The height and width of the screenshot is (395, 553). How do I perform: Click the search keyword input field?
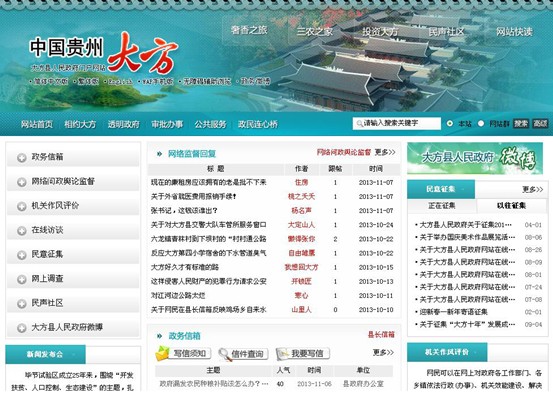(x=397, y=123)
